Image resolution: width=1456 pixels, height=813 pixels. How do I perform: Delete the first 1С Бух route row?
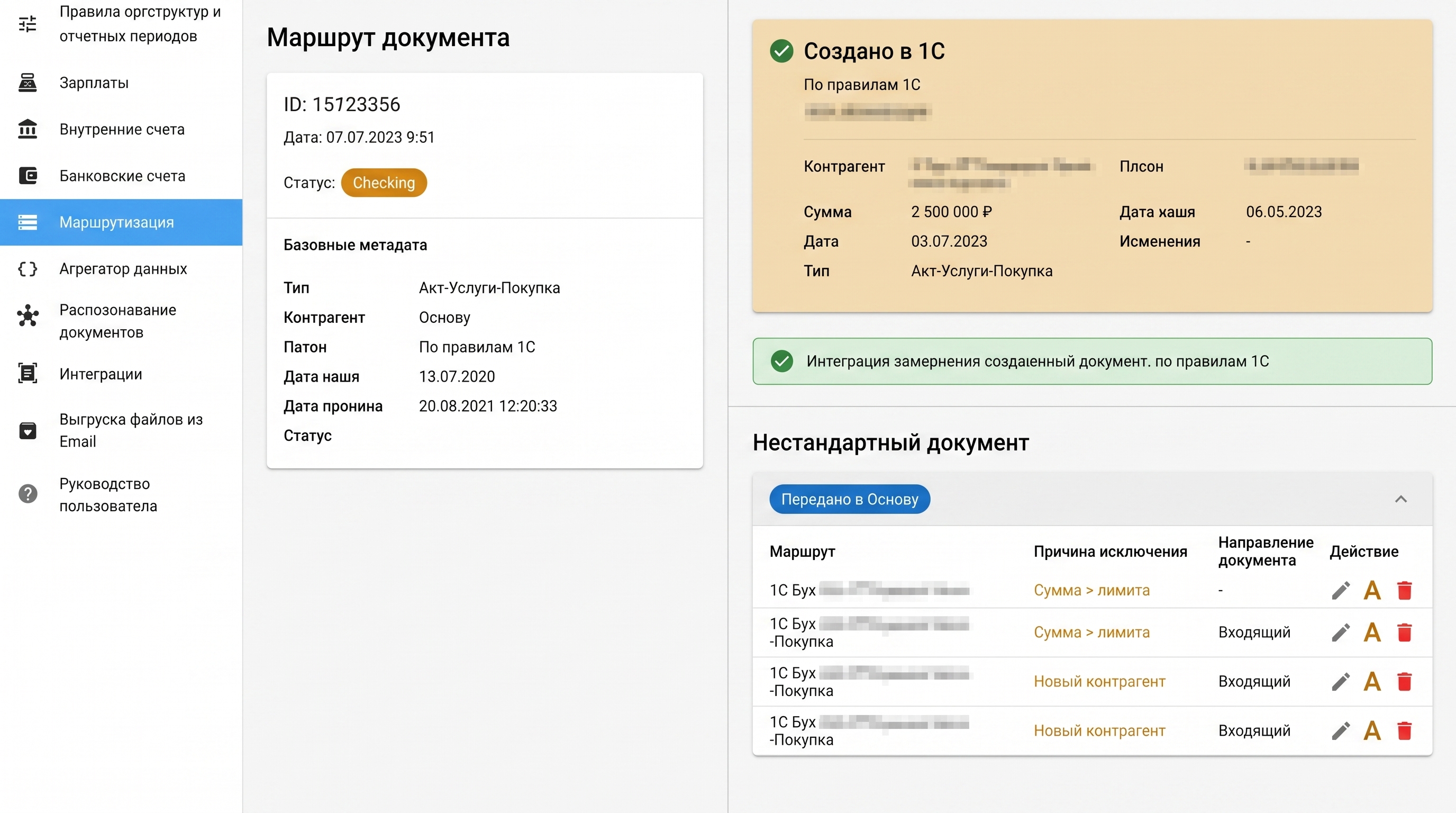1405,590
